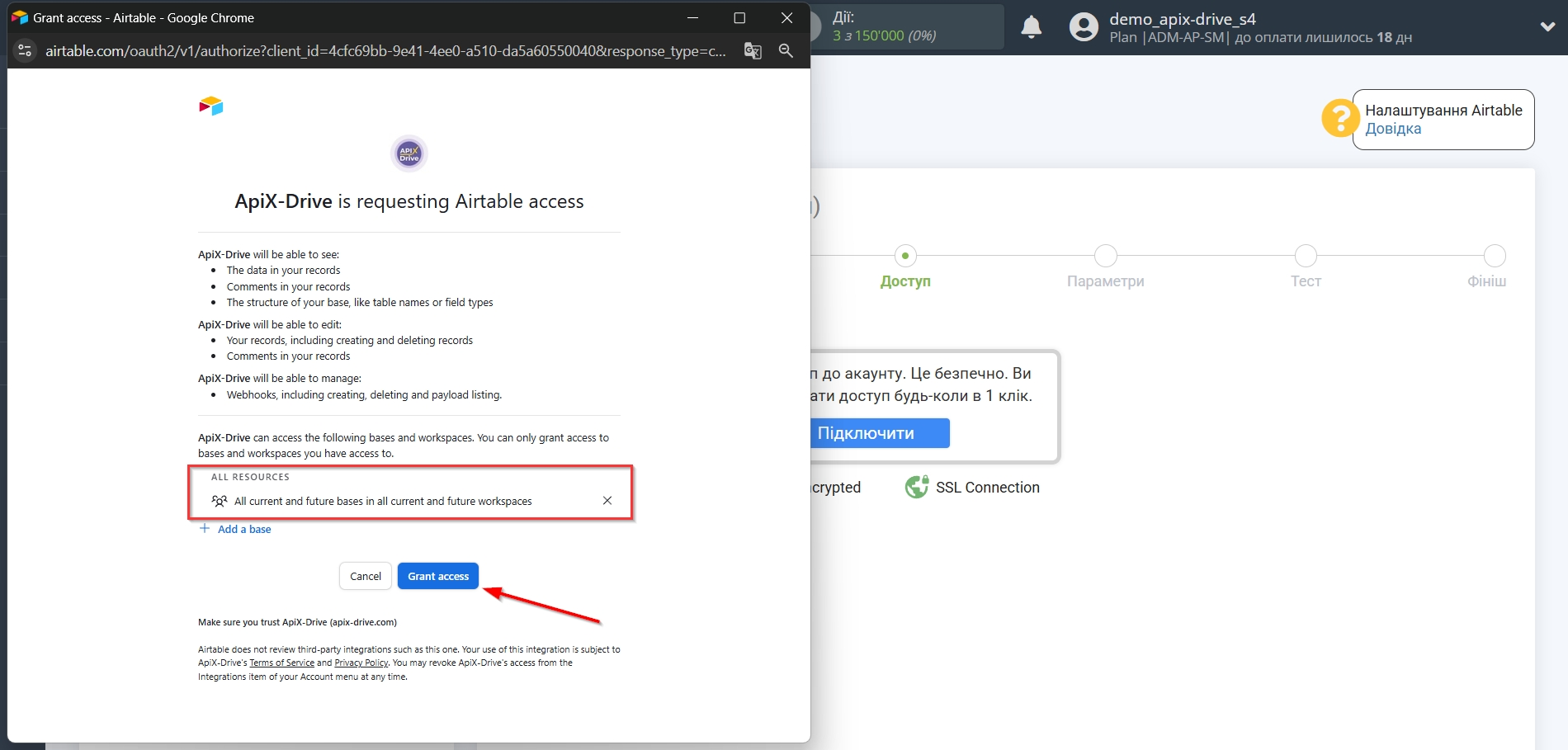Click zoom magnifier icon in address bar
This screenshot has height=750, width=1568.
pos(786,50)
